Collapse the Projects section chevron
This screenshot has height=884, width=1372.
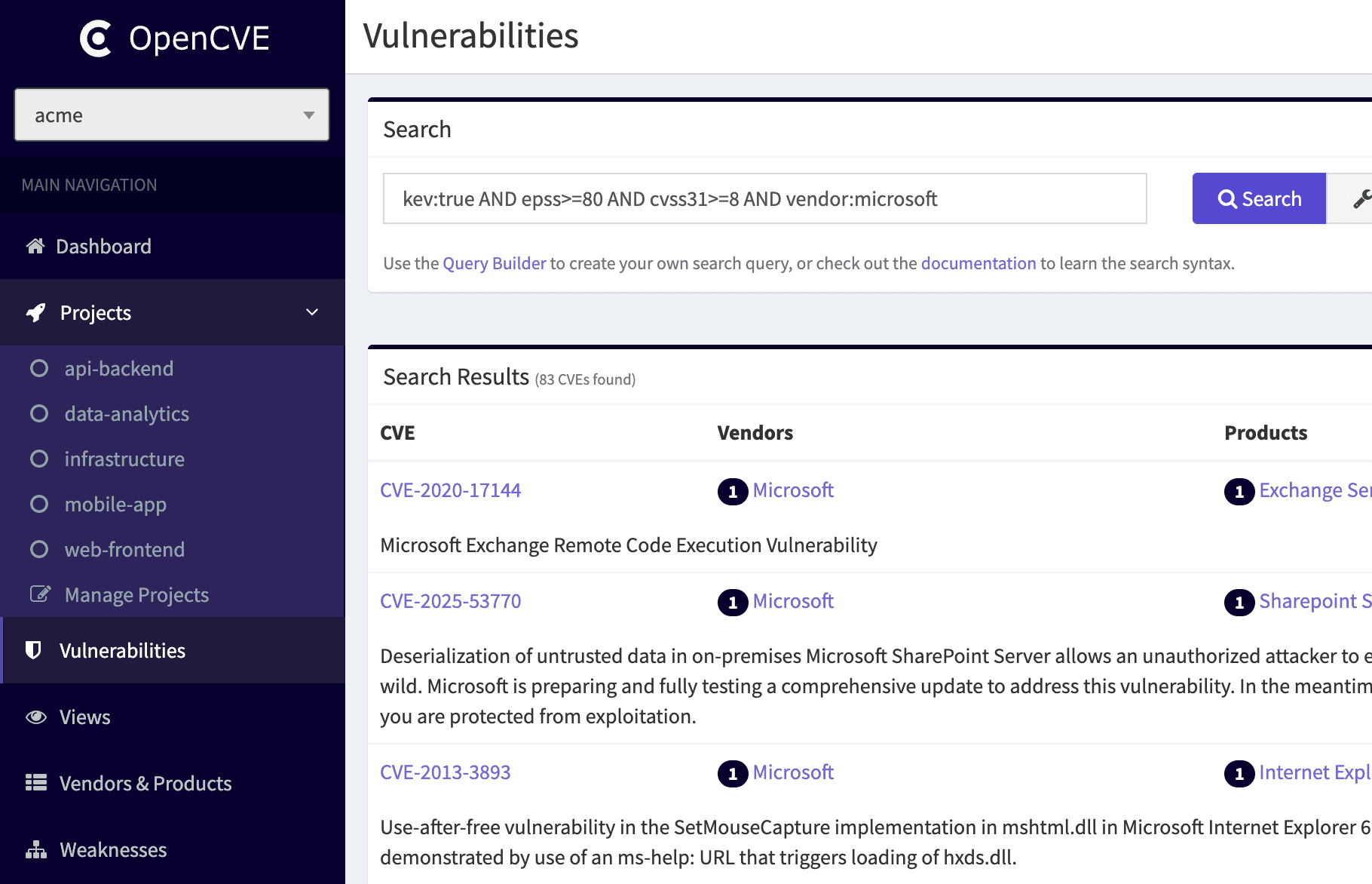[x=311, y=312]
